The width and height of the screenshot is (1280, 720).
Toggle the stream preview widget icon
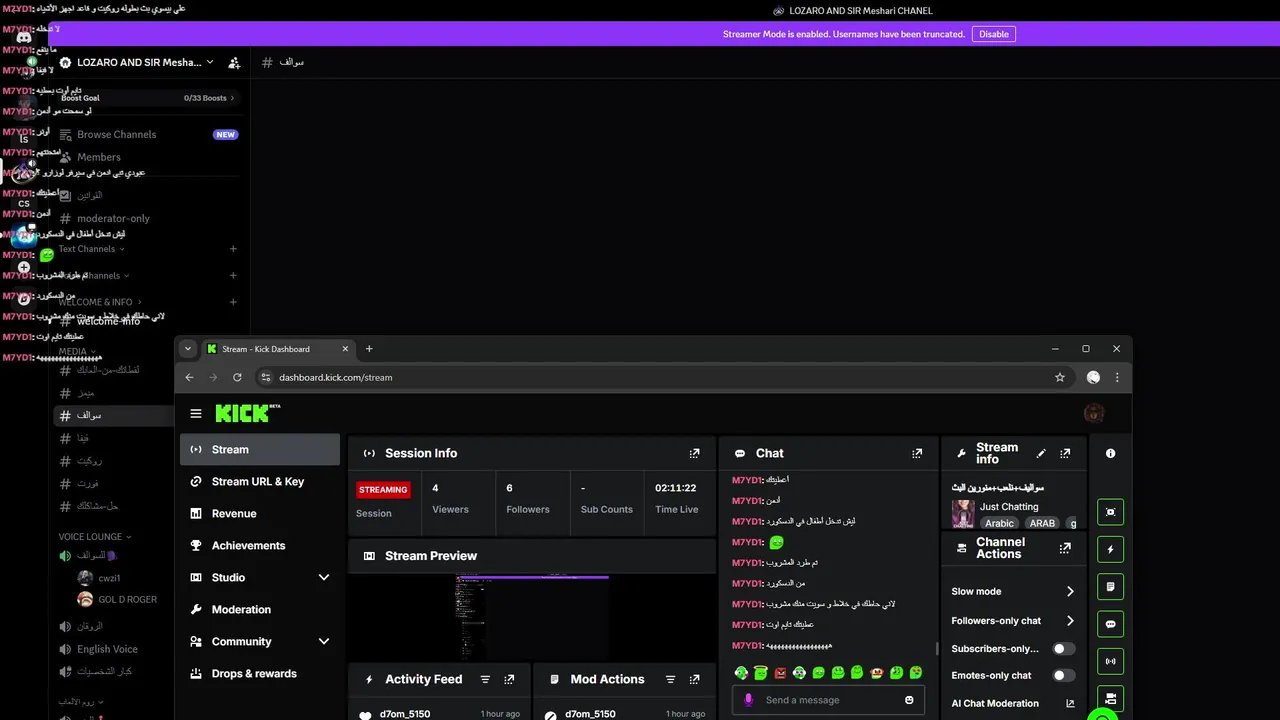pos(1110,512)
